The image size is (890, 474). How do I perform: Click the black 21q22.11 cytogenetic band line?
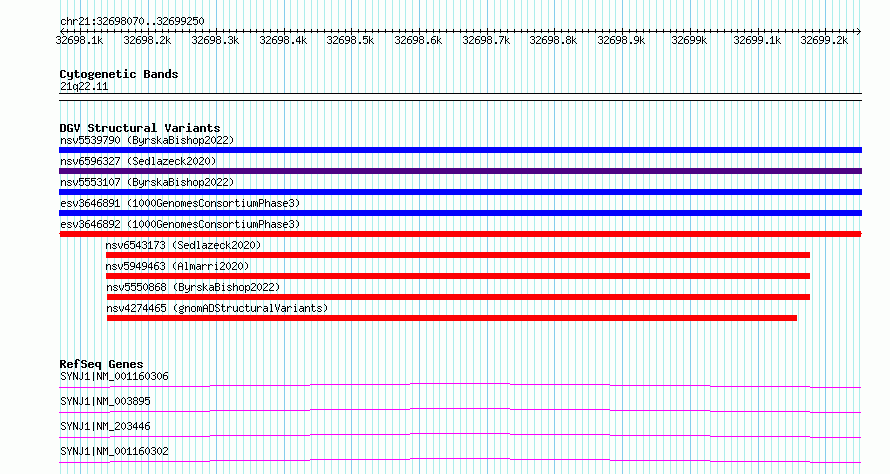pyautogui.click(x=460, y=97)
